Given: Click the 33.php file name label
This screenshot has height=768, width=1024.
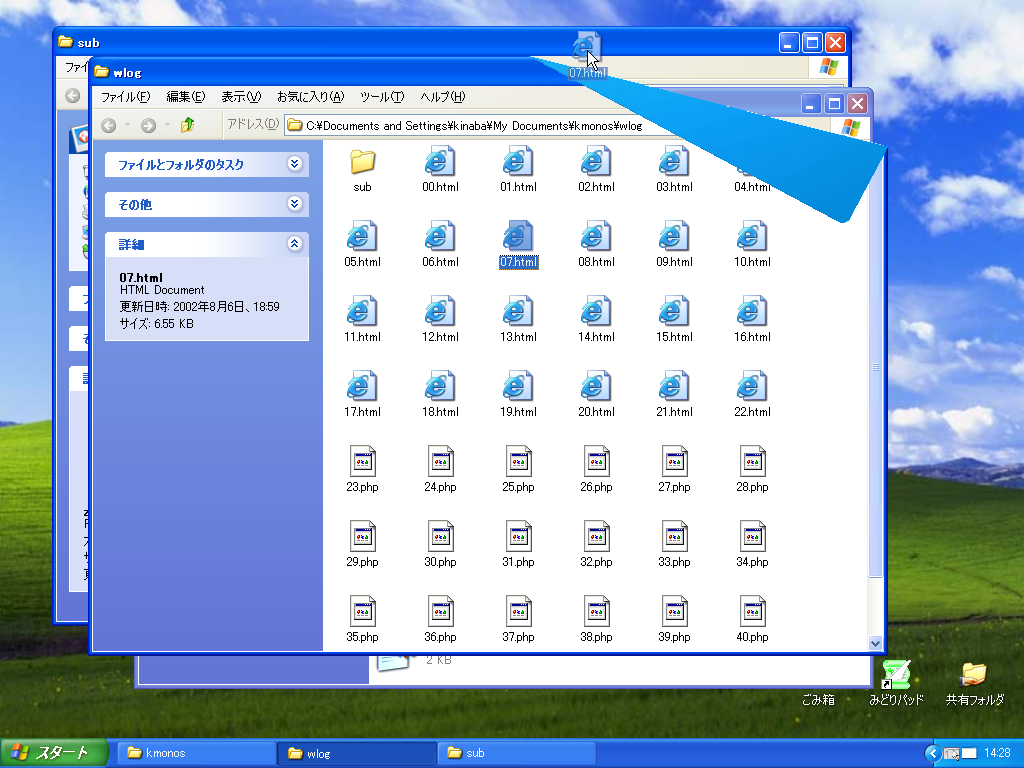Looking at the screenshot, I should point(674,562).
